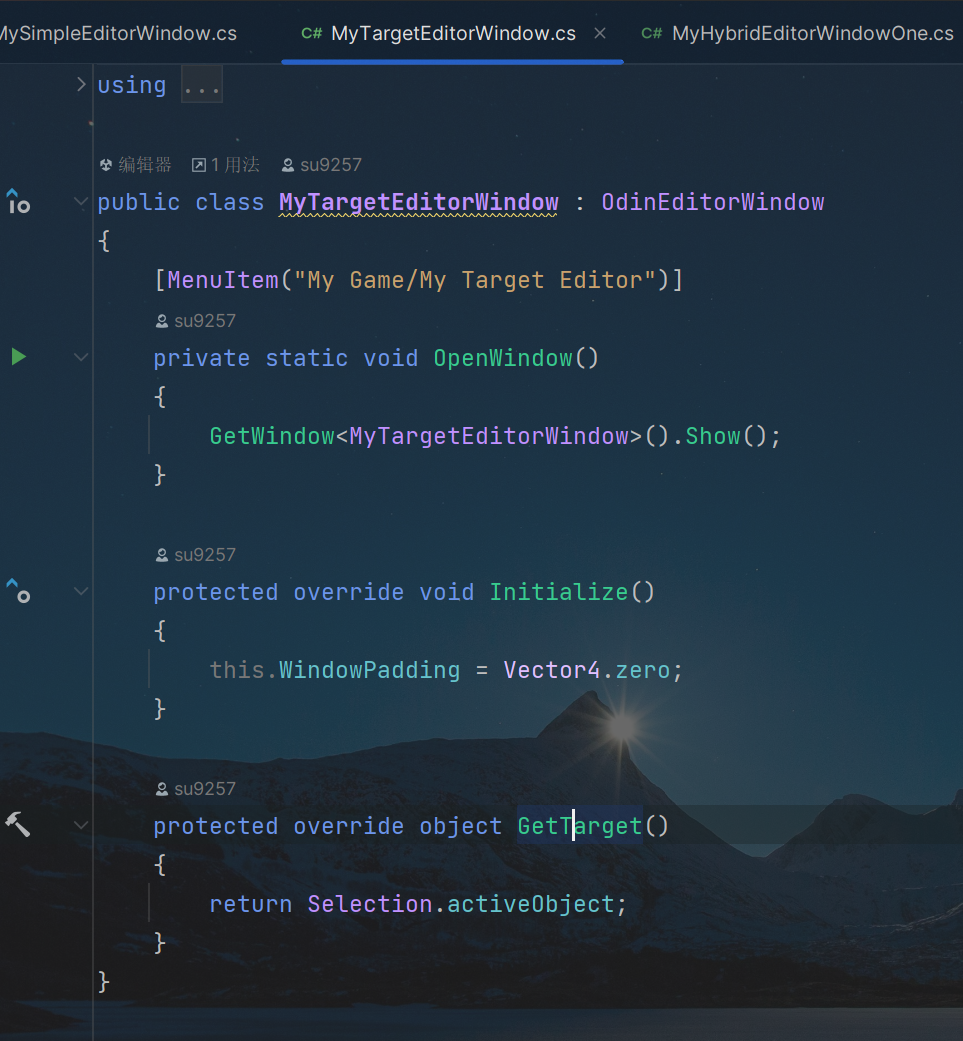Click the C# file icon on MyTargetEditorWindow tab
This screenshot has width=963, height=1041.
click(311, 33)
